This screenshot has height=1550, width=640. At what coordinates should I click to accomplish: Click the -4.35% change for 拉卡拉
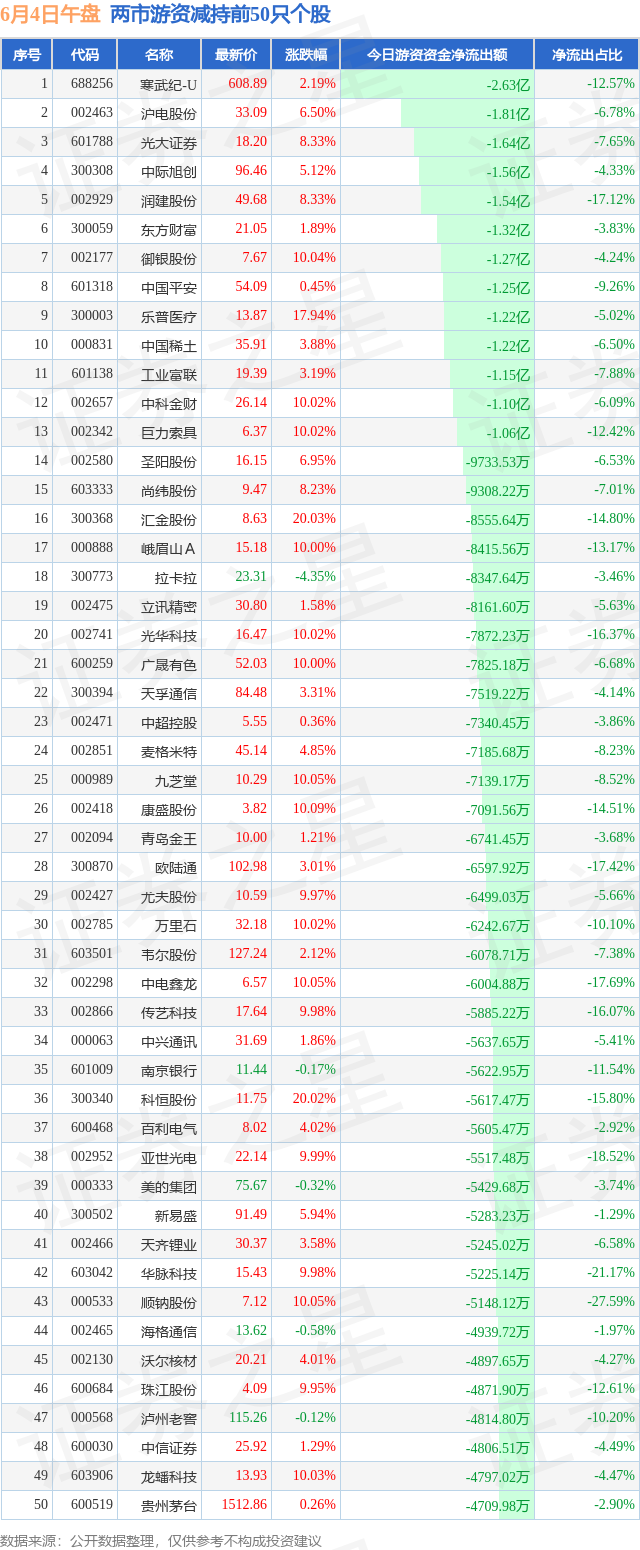315,577
